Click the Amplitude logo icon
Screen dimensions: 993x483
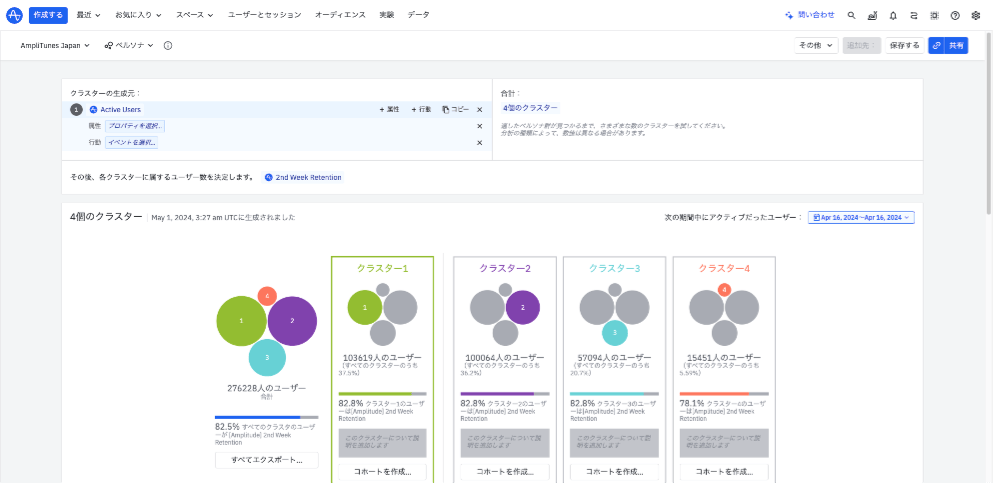click(x=14, y=15)
